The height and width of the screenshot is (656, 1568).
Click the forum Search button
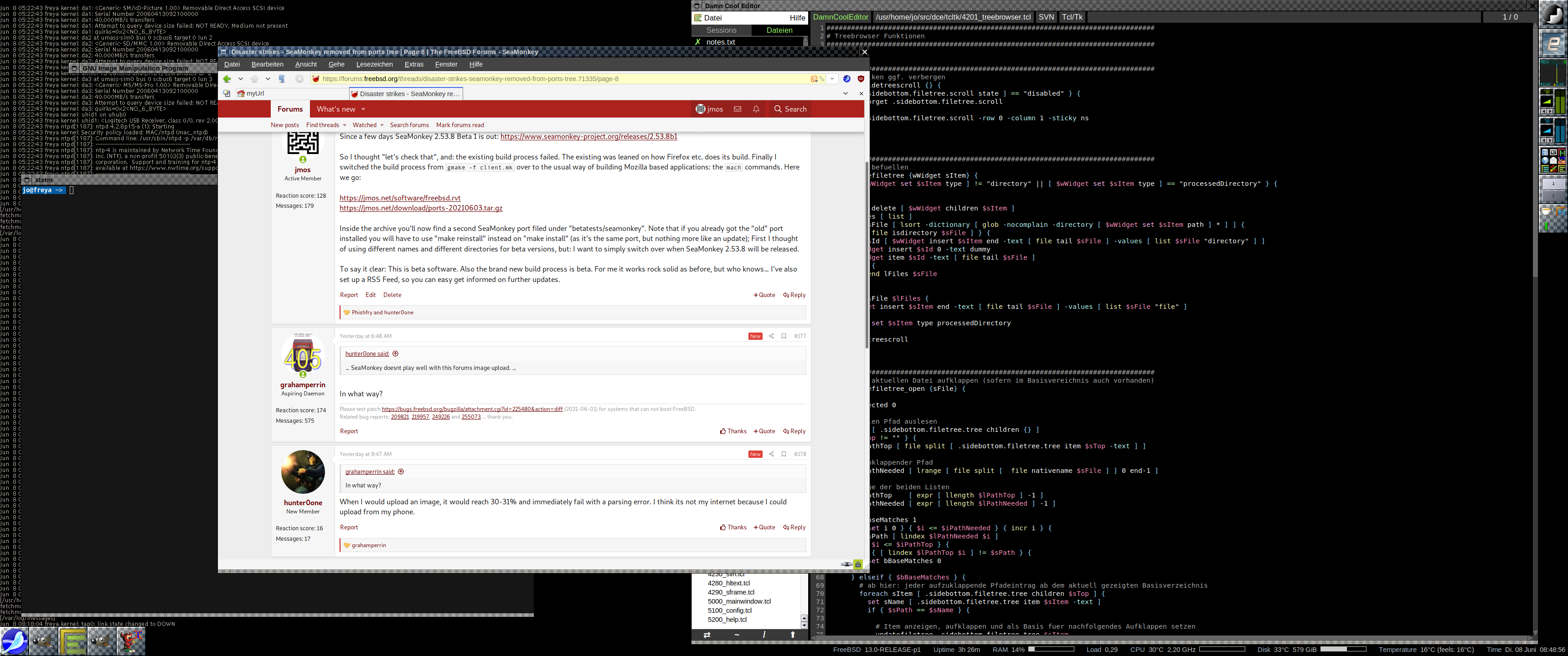coord(790,109)
